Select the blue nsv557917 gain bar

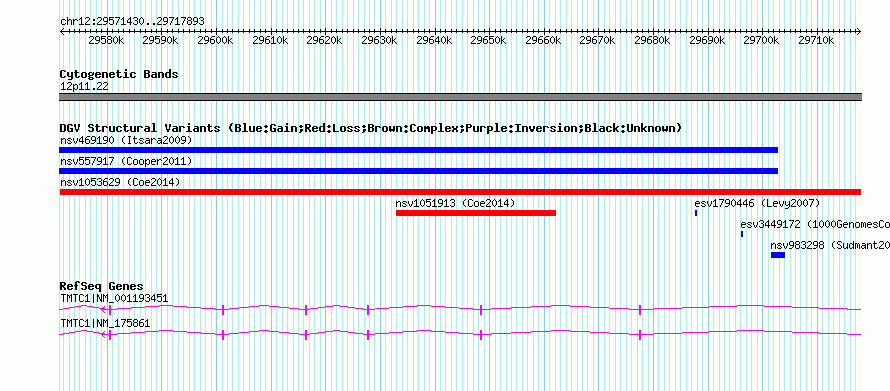418,171
